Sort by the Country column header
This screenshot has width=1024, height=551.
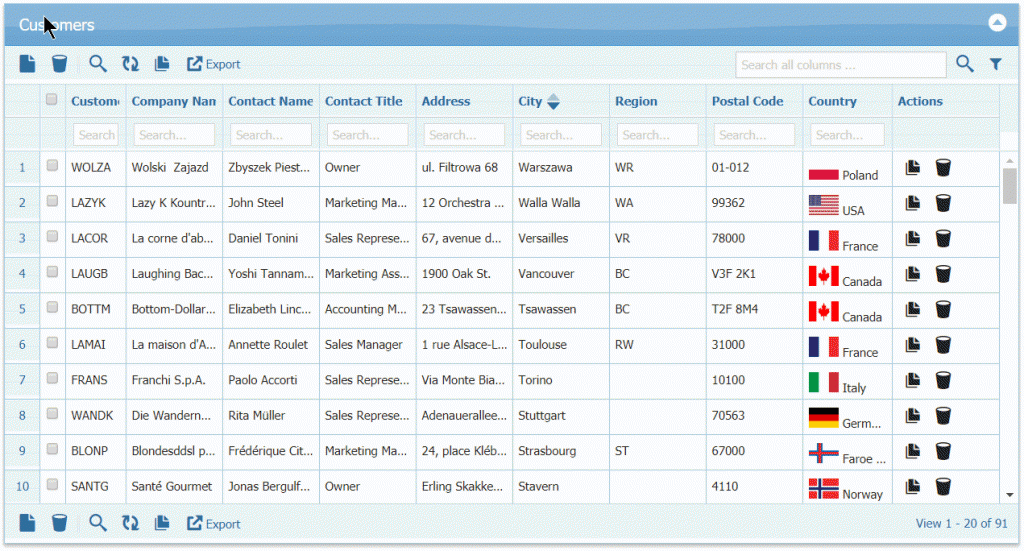[x=832, y=101]
